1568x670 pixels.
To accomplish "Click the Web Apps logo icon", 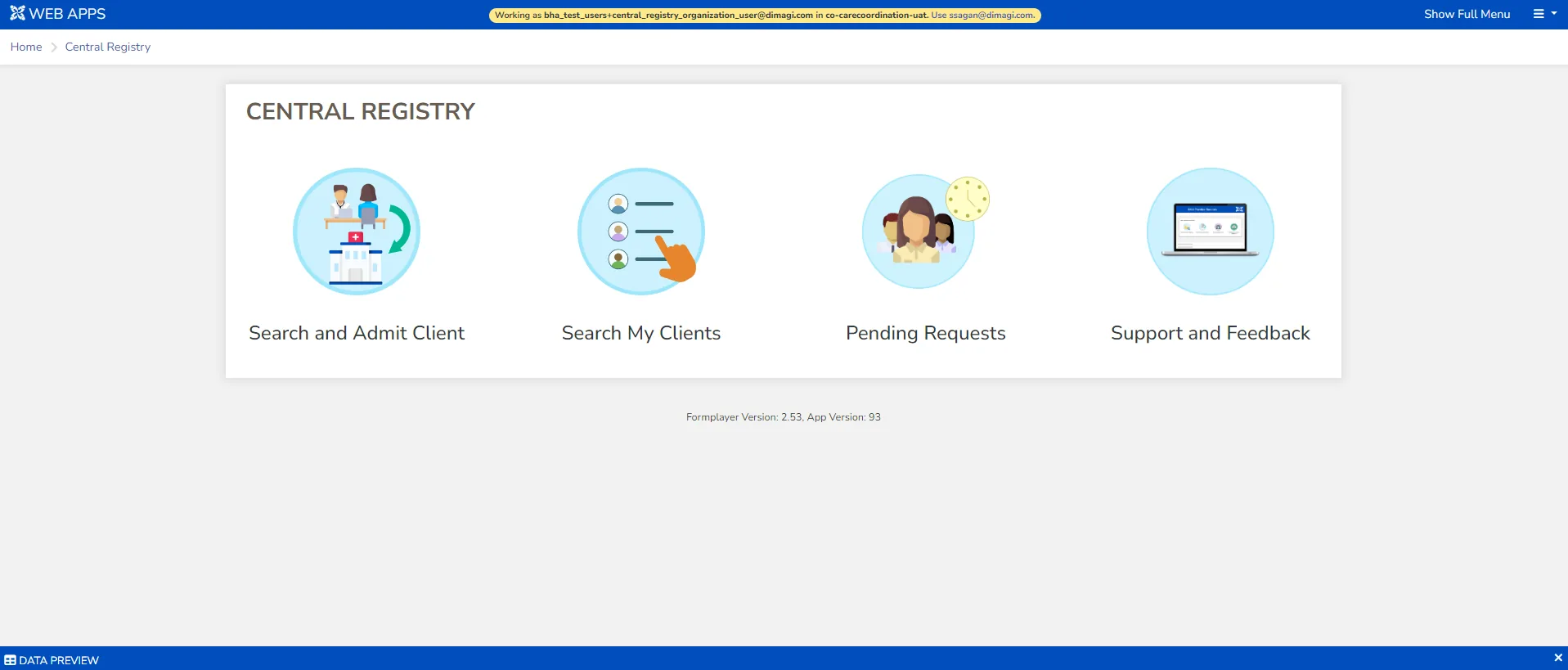I will (x=17, y=14).
